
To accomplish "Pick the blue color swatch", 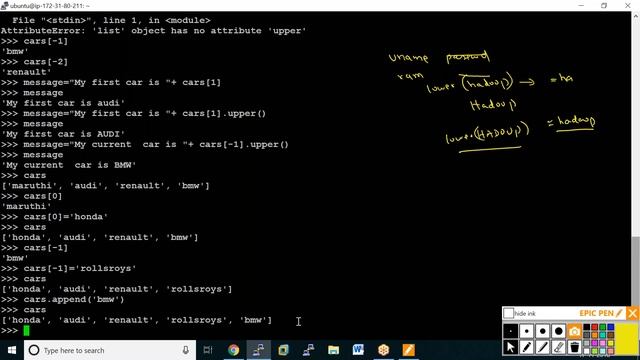I will tap(611, 327).
